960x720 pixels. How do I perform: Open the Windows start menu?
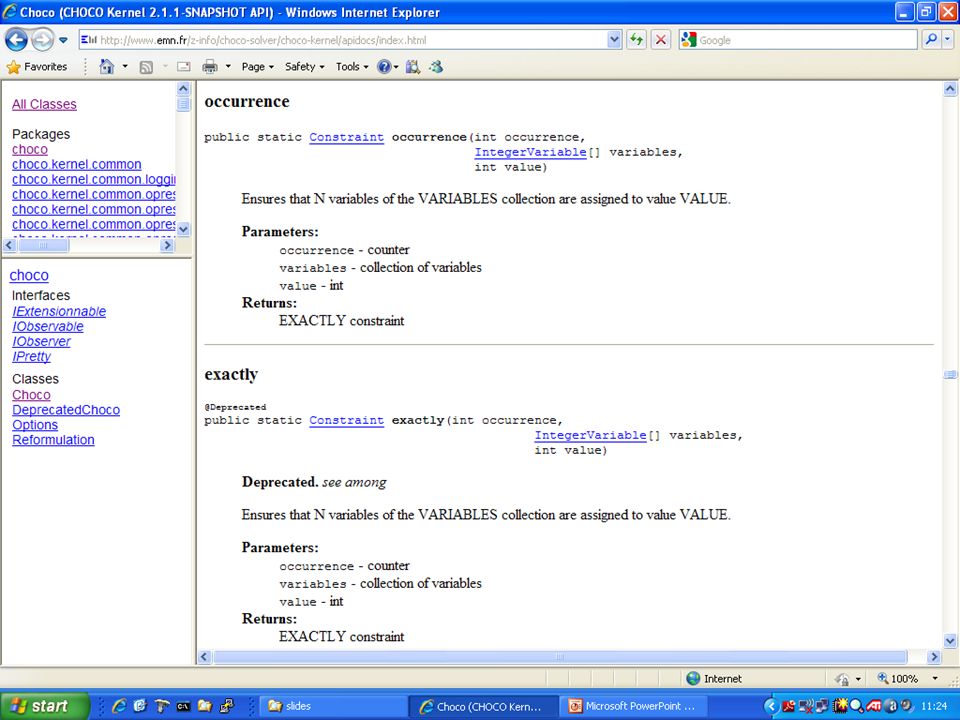coord(45,706)
